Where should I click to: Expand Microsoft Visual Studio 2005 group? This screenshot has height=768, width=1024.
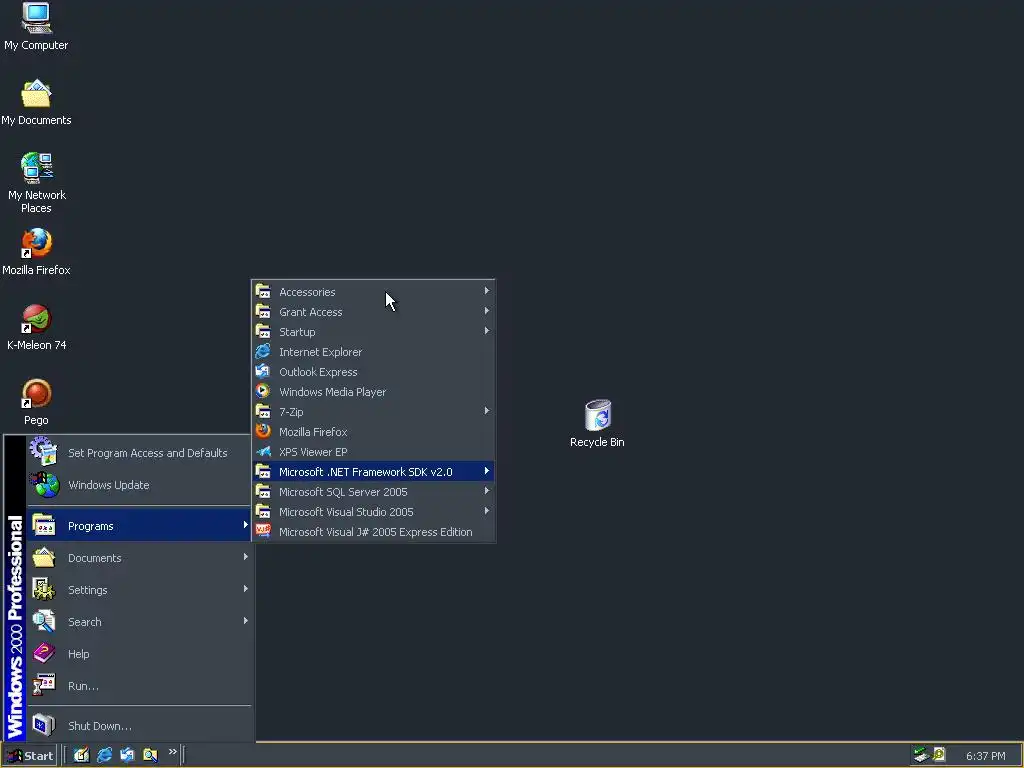tap(373, 512)
